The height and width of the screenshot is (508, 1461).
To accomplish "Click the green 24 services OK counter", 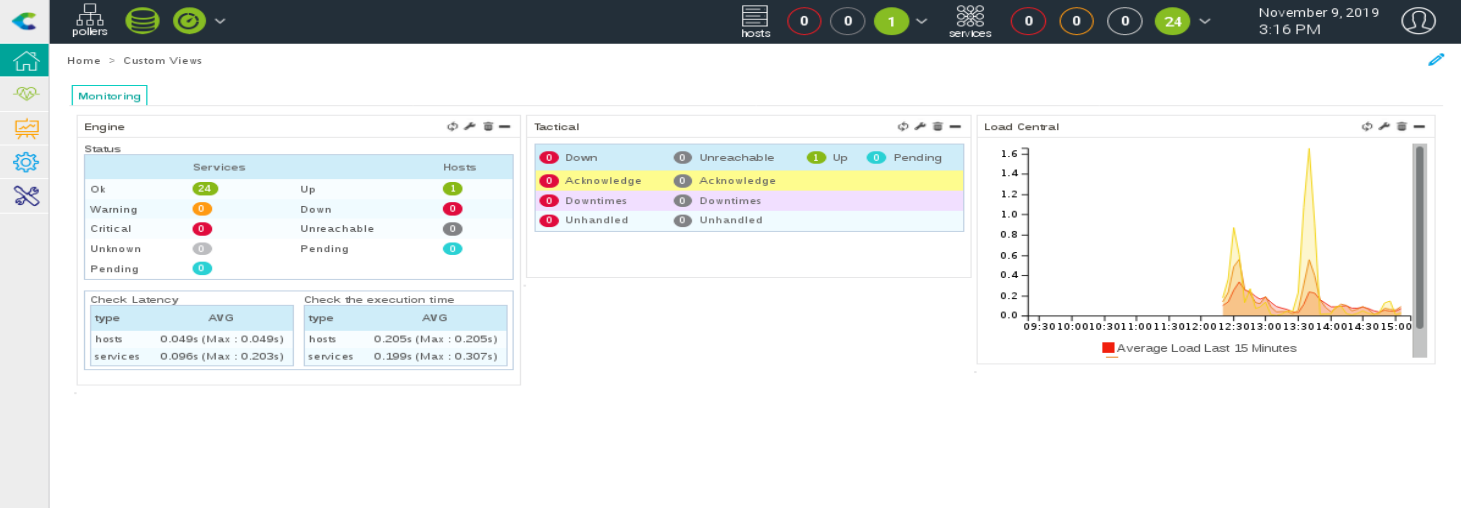I will pyautogui.click(x=1171, y=20).
